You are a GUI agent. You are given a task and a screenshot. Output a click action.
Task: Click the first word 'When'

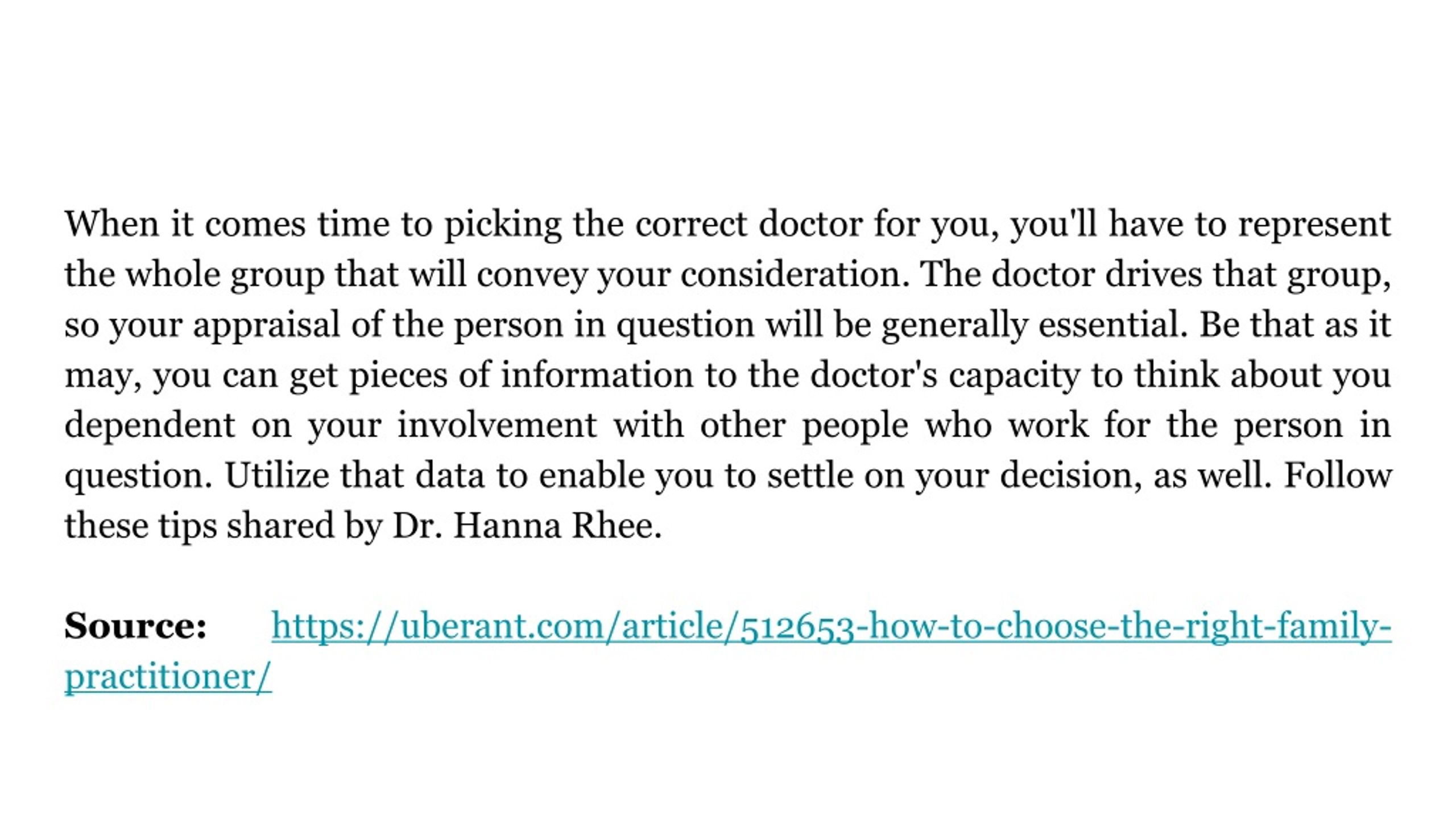[x=111, y=224]
